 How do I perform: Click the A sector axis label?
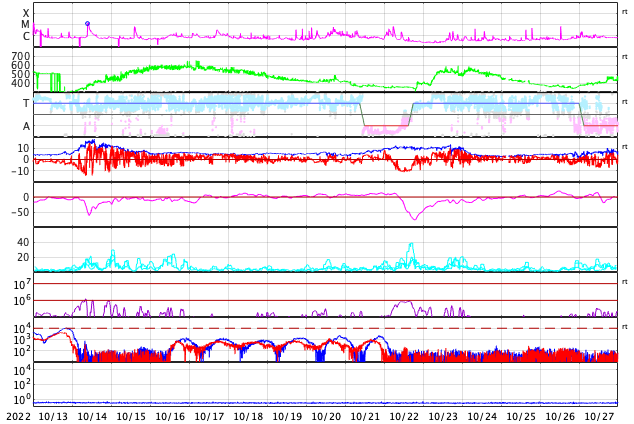coord(26,126)
